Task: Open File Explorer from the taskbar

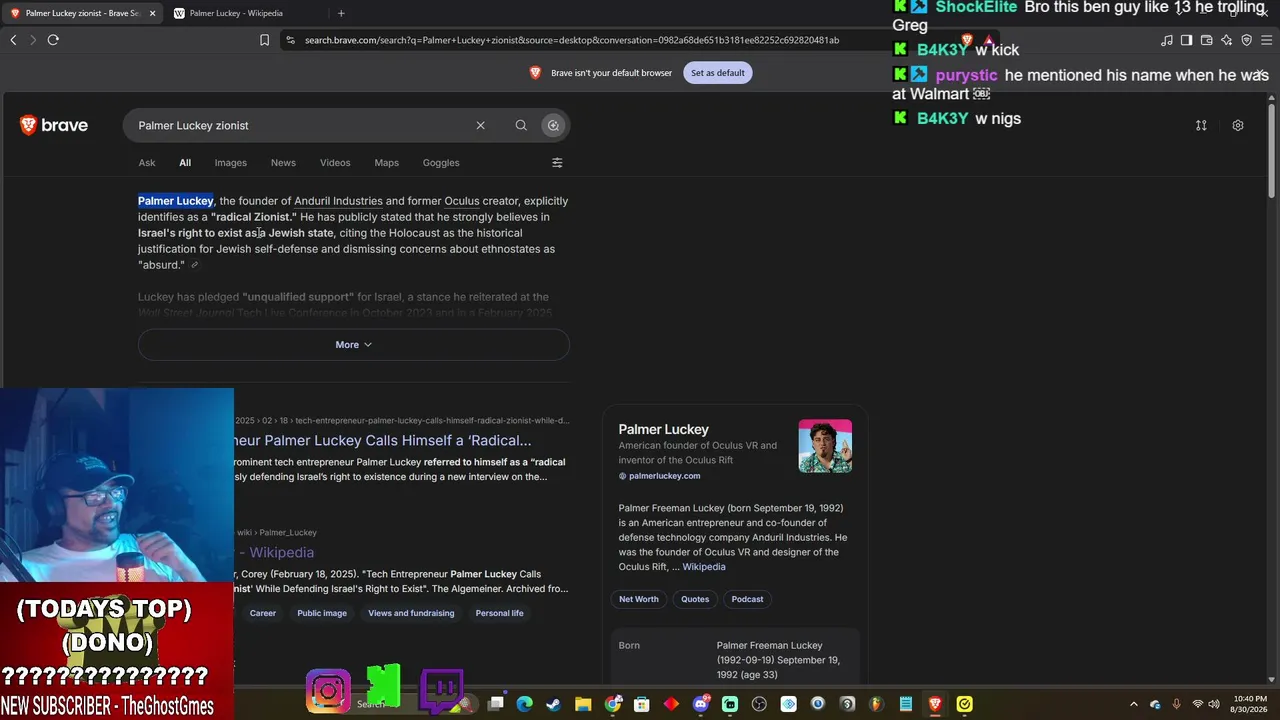Action: tap(583, 704)
